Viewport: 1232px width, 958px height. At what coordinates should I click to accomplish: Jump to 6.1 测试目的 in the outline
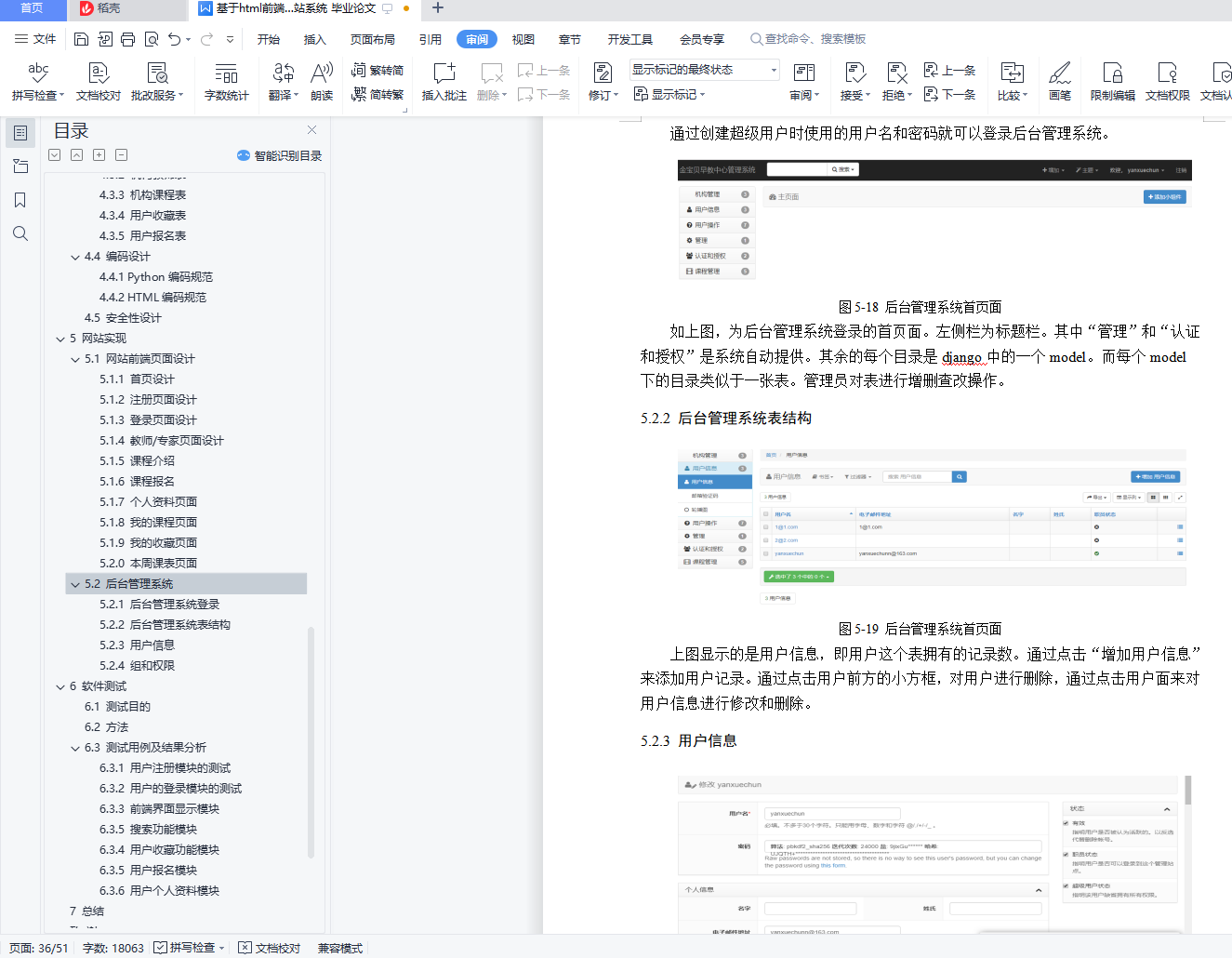tap(117, 707)
